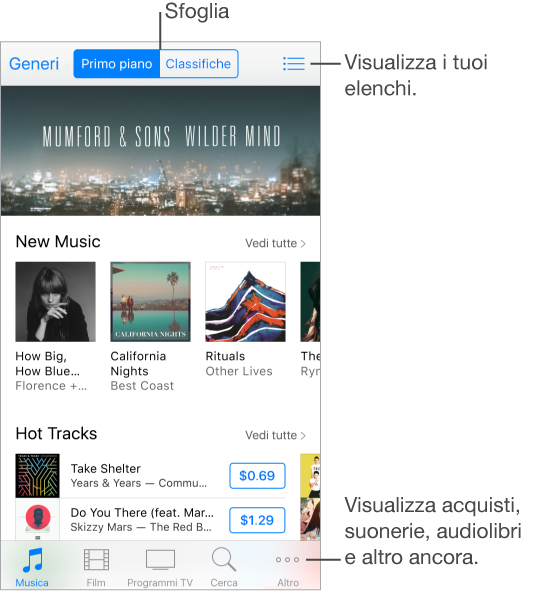
Task: Open the Rituals album artwork
Action: coord(245,302)
